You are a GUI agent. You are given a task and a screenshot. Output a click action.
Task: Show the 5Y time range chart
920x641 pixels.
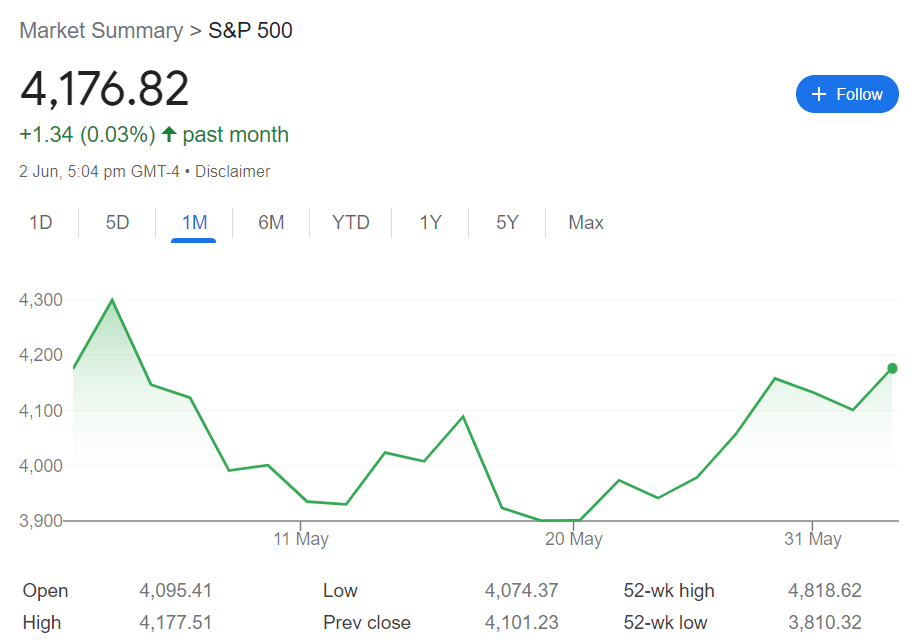click(507, 222)
